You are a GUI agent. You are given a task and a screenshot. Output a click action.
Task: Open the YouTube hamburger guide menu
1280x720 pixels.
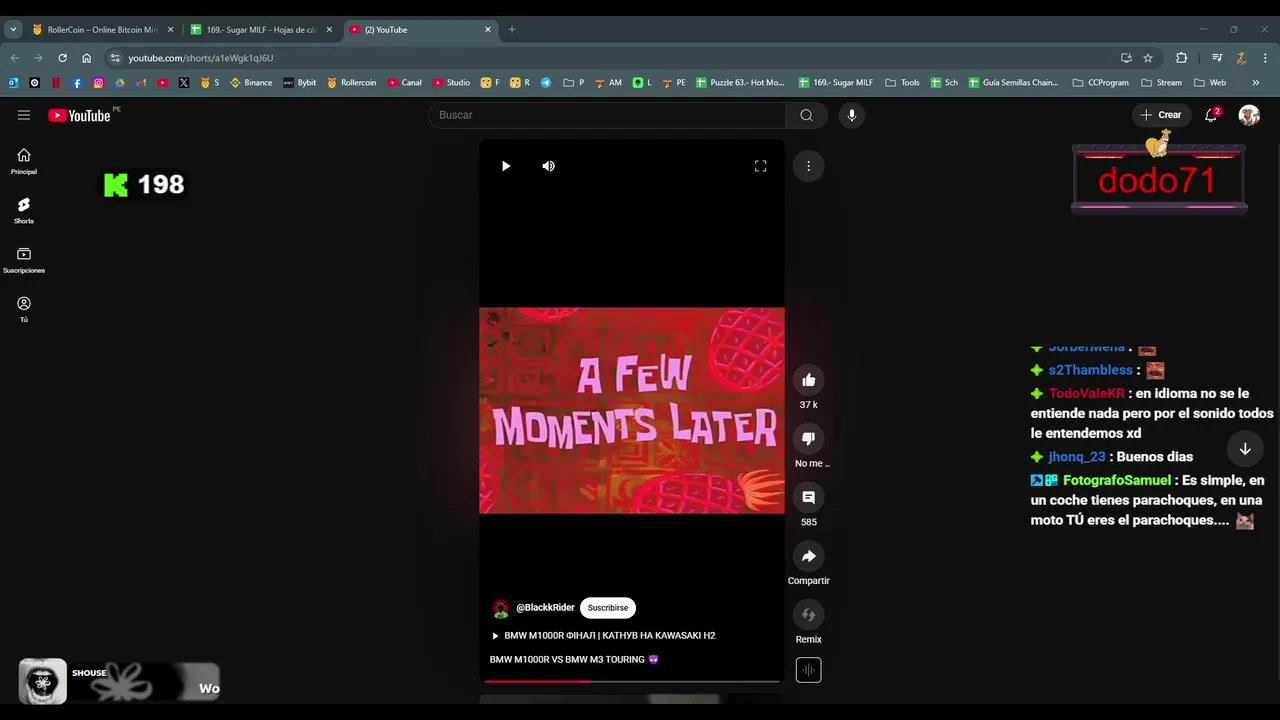24,115
